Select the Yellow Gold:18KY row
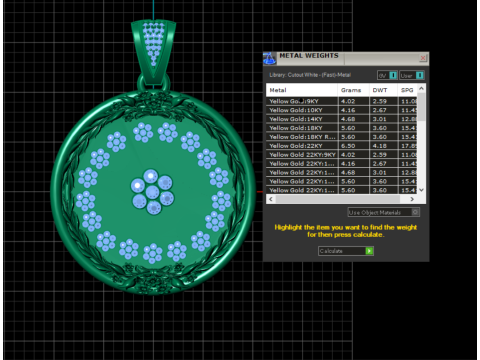Screen dimensions: 480x360 pyautogui.click(x=341, y=128)
